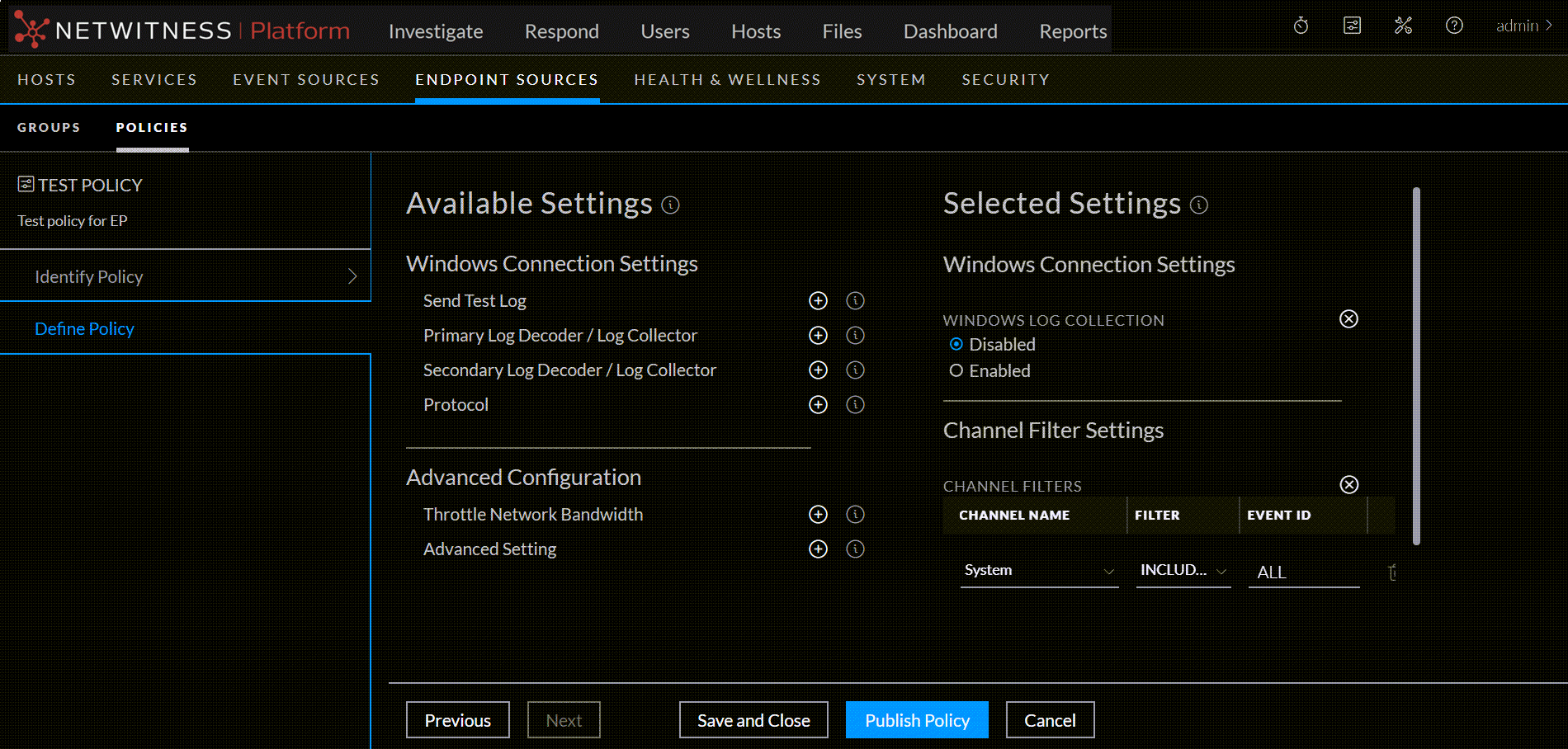Select Disabled for Windows Log Collection
Image resolution: width=1568 pixels, height=749 pixels.
(956, 345)
